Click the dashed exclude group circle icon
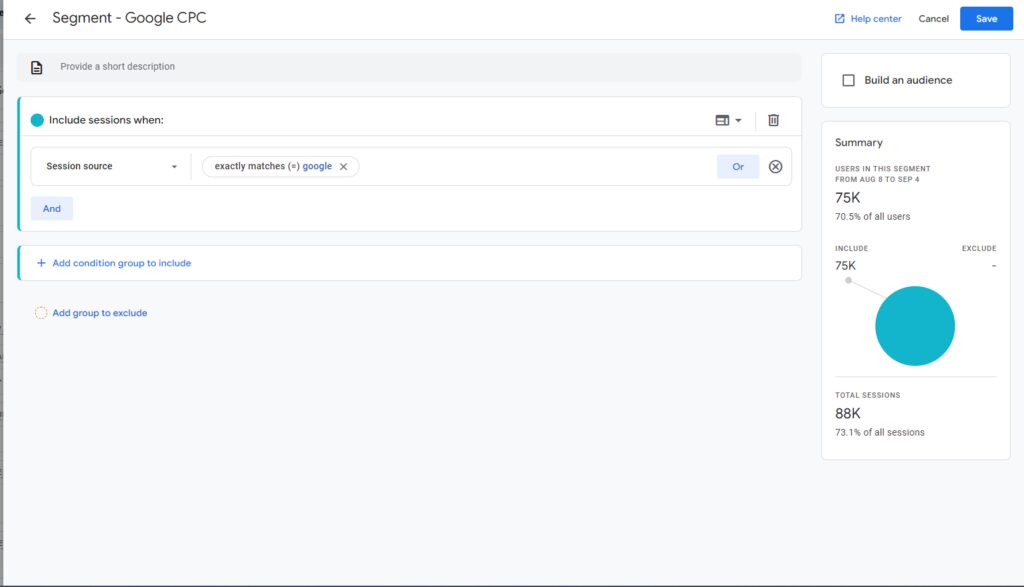The image size is (1024, 587). tap(40, 313)
